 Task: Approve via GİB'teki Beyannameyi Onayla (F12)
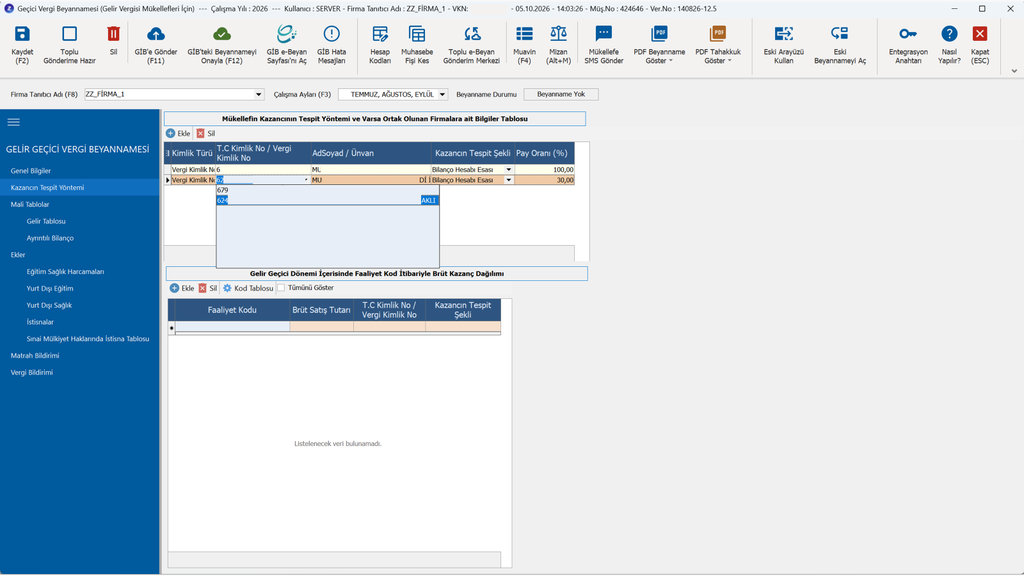pos(222,45)
